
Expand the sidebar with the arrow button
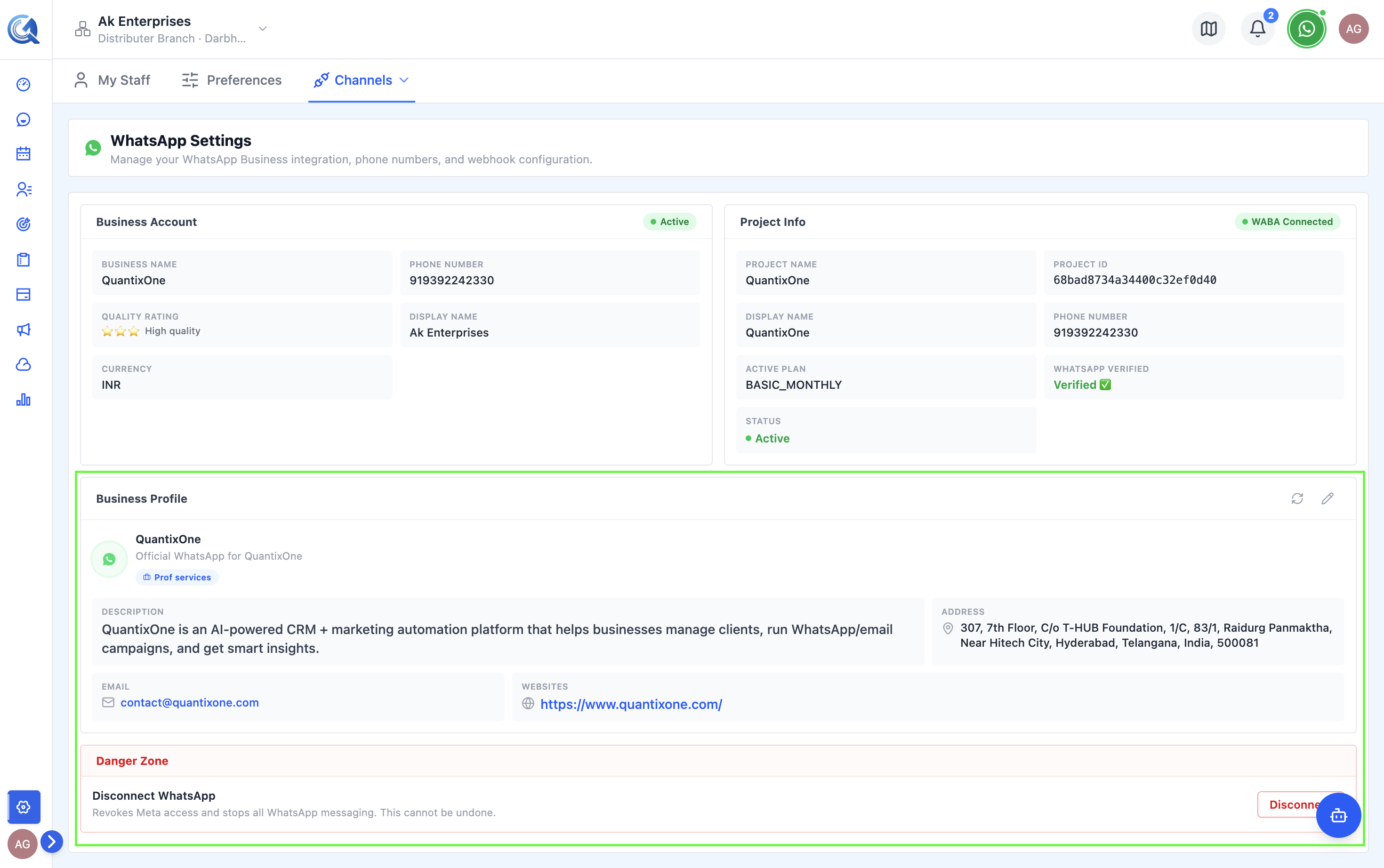[x=52, y=842]
